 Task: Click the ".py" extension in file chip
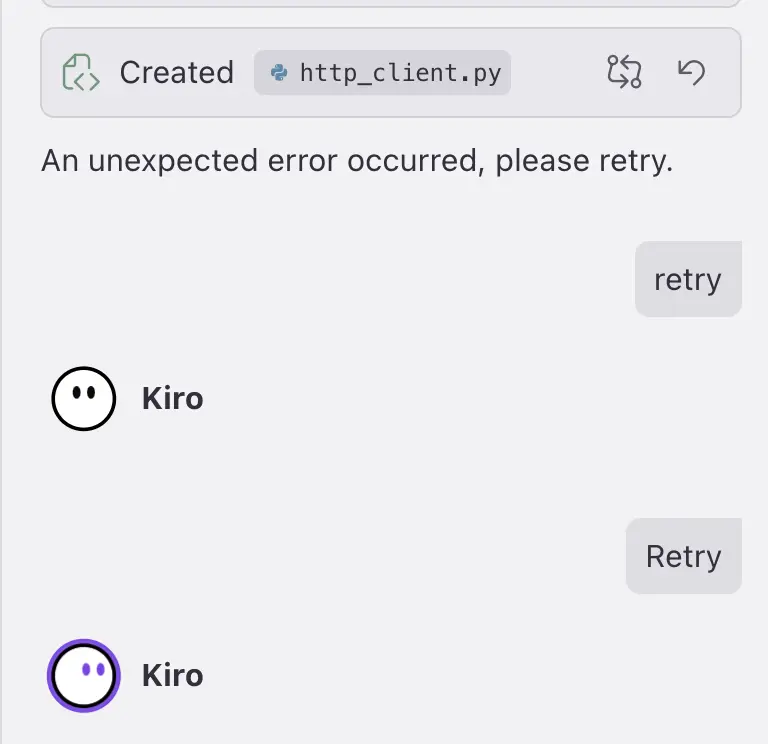point(481,74)
